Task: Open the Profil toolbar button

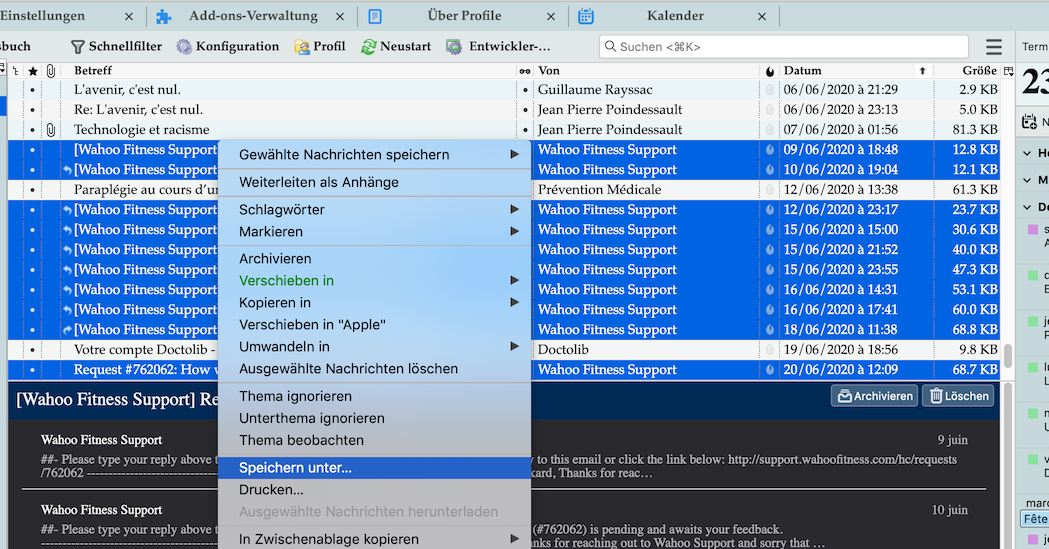Action: [x=320, y=47]
